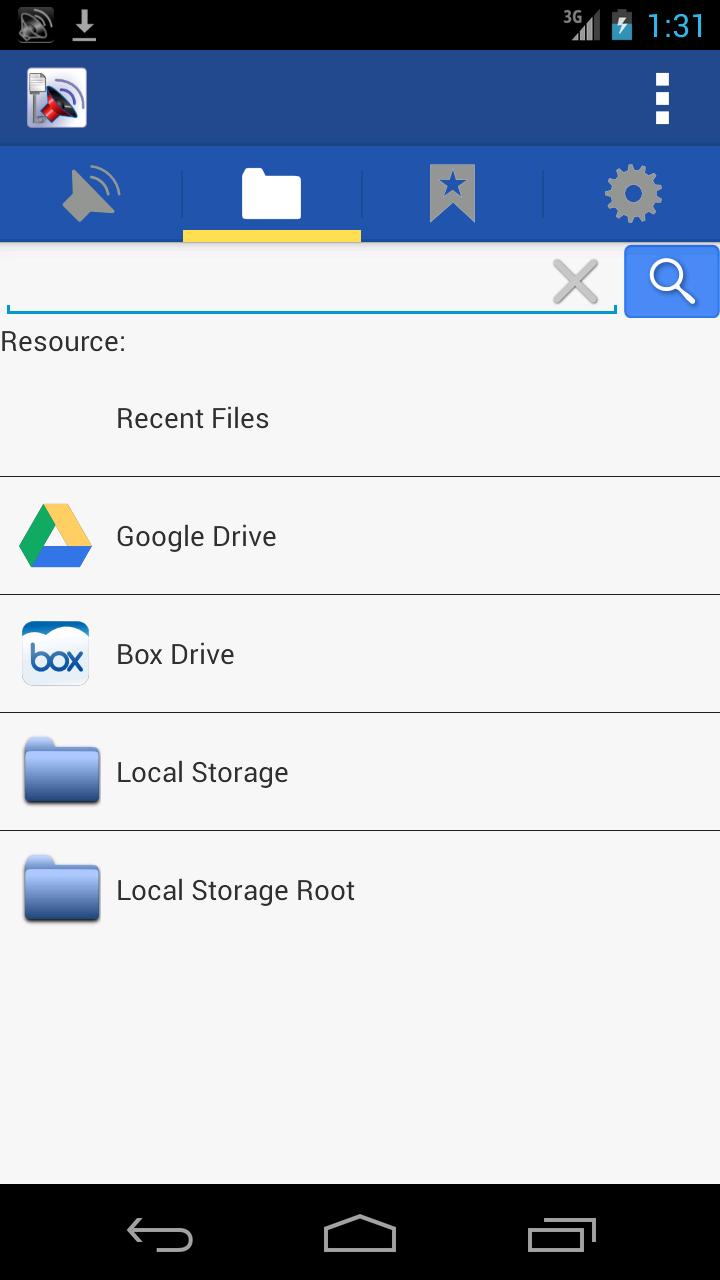720x1280 pixels.
Task: Click the Local Storage Root folder icon
Action: coord(61,889)
